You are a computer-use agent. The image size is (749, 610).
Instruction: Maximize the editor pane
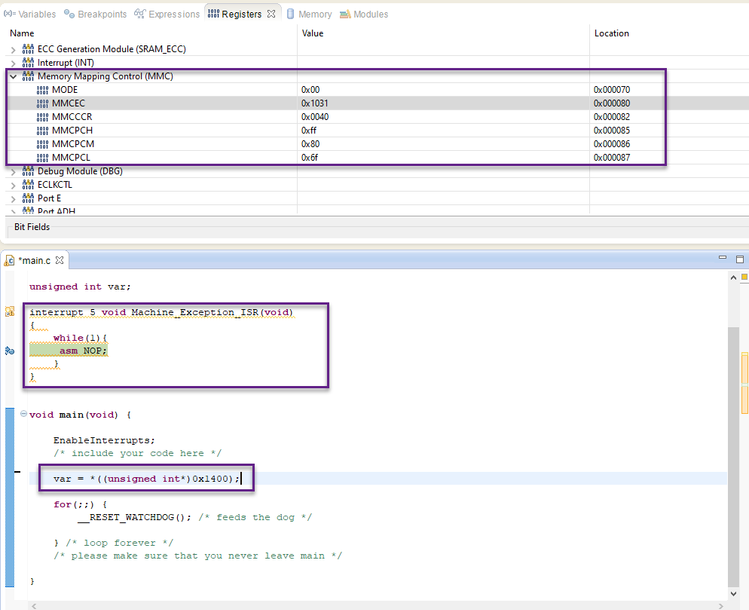tap(740, 259)
